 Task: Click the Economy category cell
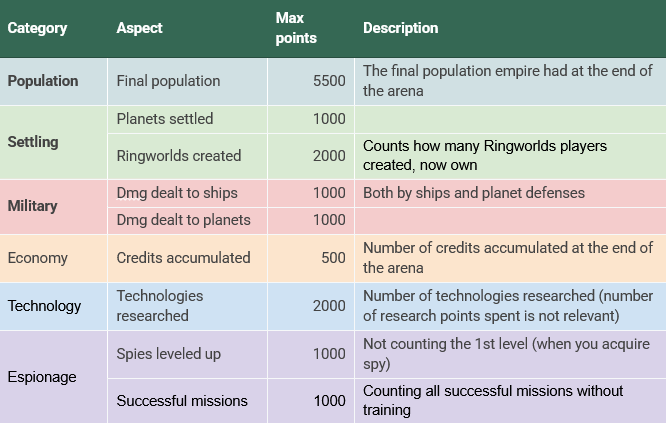(x=54, y=258)
